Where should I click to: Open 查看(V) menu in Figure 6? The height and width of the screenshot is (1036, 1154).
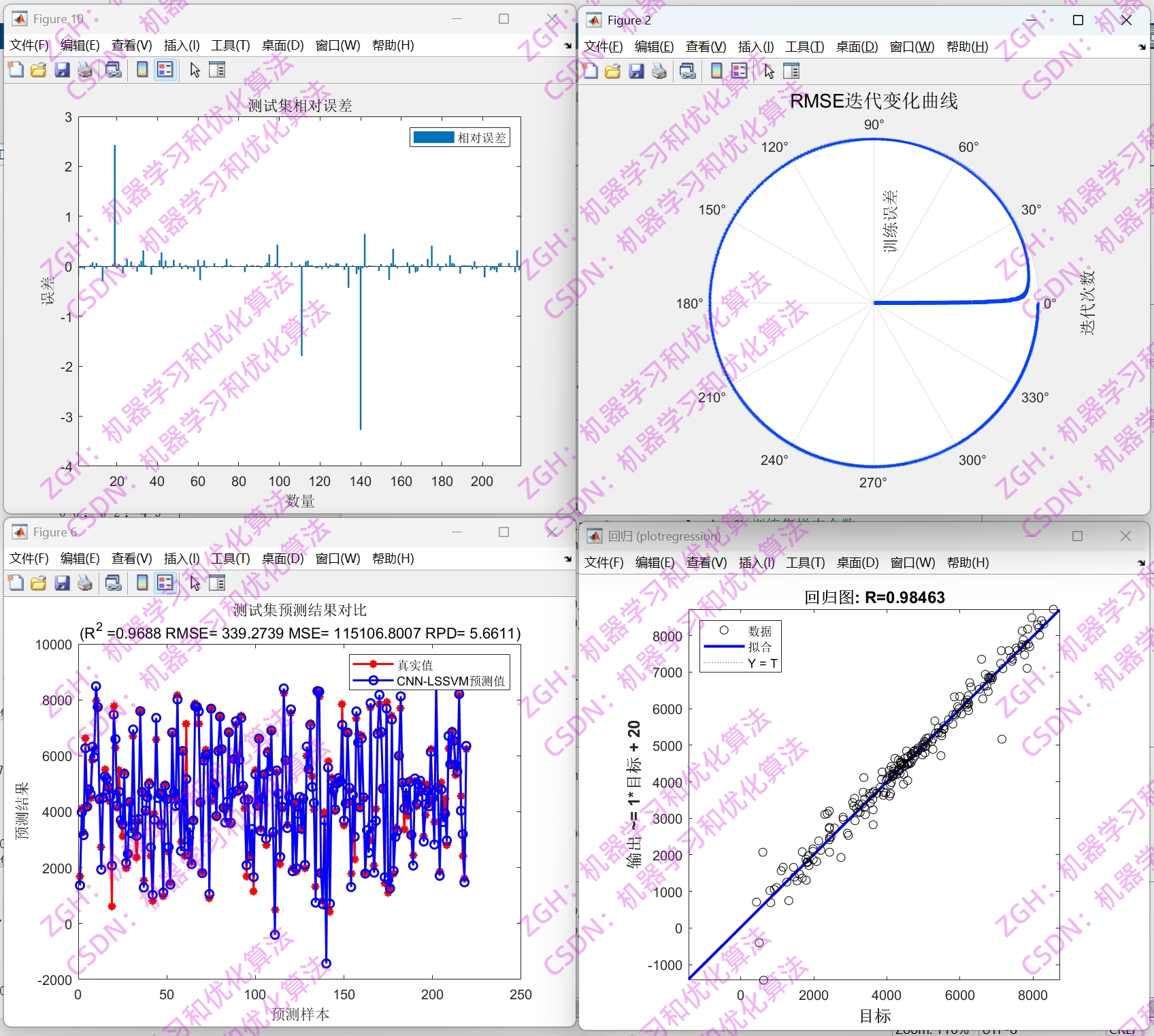[132, 558]
